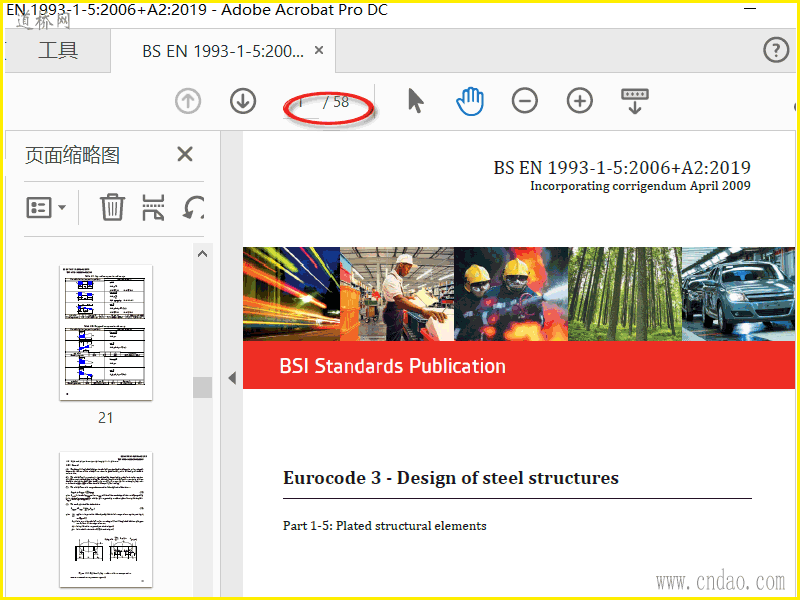Open help via question mark icon

point(776,50)
